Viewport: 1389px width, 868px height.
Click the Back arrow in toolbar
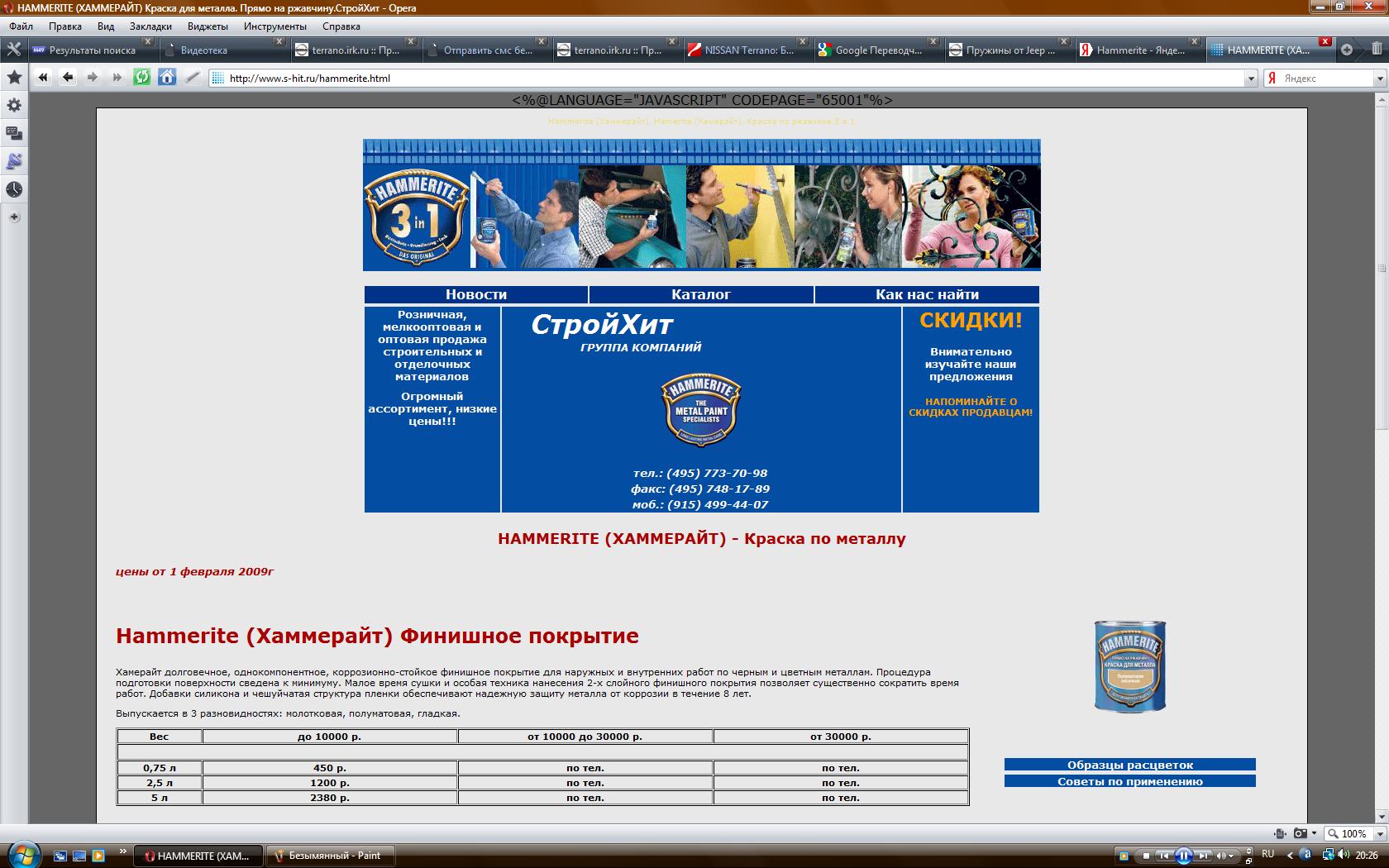68,78
